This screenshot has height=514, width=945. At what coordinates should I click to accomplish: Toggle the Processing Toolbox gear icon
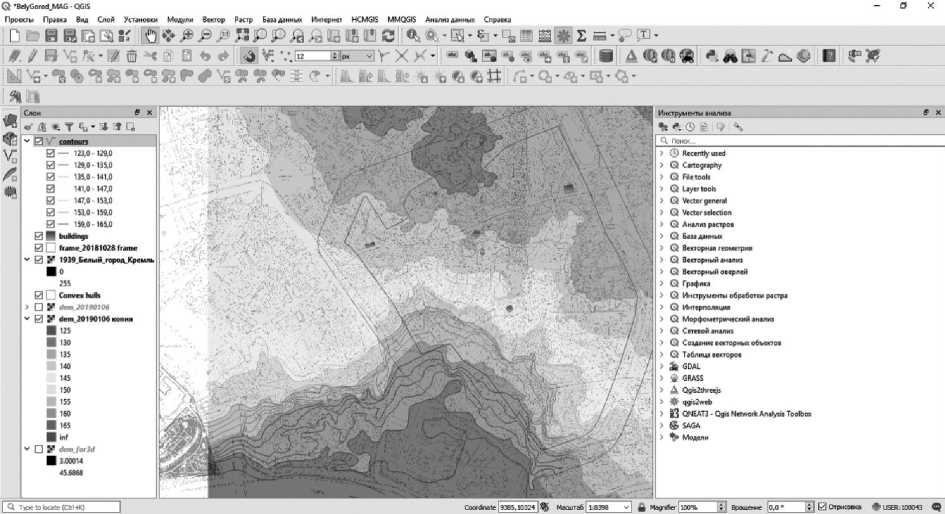[564, 36]
